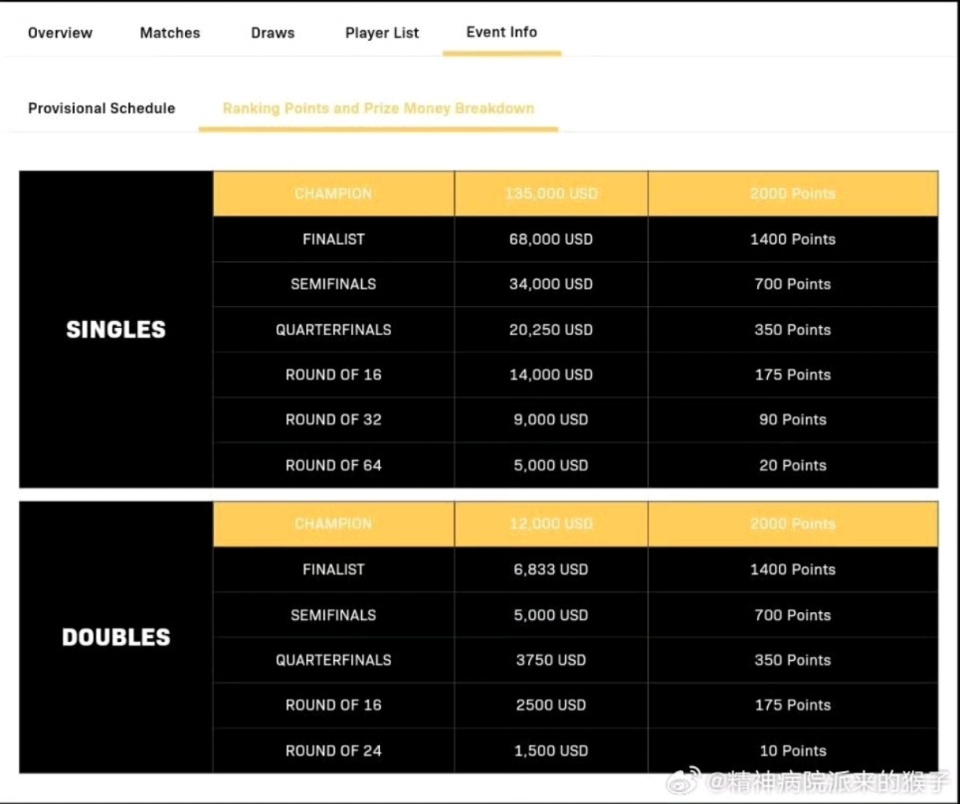960x804 pixels.
Task: Click the 20,250 USD quarterfinals prize cell
Action: [551, 330]
